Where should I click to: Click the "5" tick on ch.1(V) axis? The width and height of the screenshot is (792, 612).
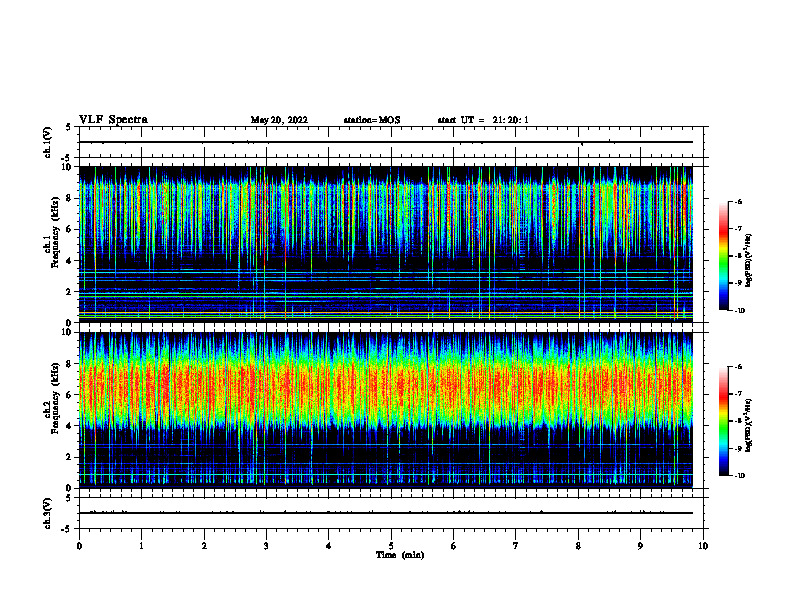pyautogui.click(x=68, y=128)
